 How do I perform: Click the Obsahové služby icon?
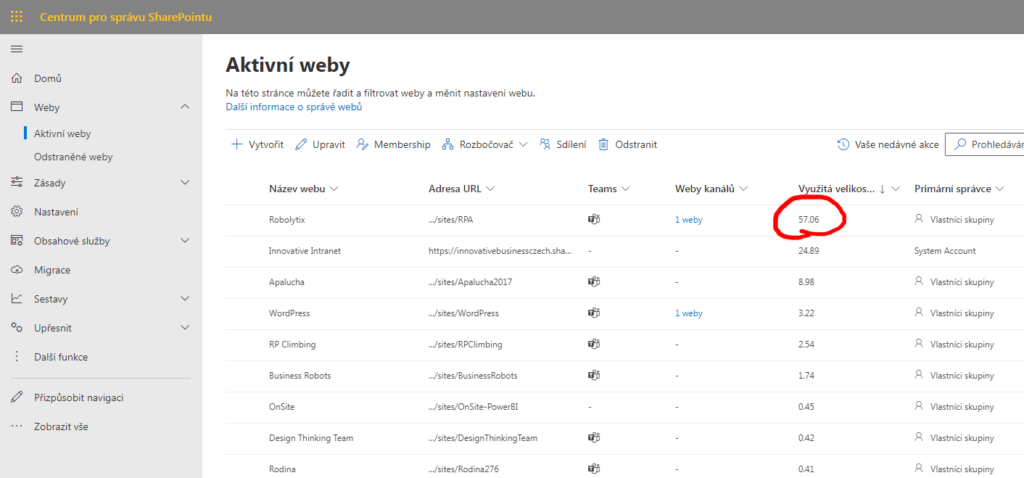(17, 240)
